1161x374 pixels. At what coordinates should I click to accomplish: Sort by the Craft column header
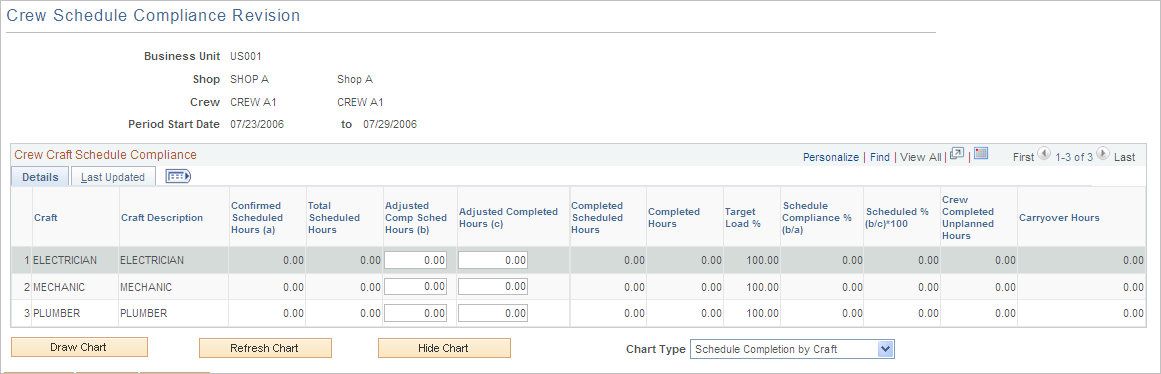(x=45, y=218)
